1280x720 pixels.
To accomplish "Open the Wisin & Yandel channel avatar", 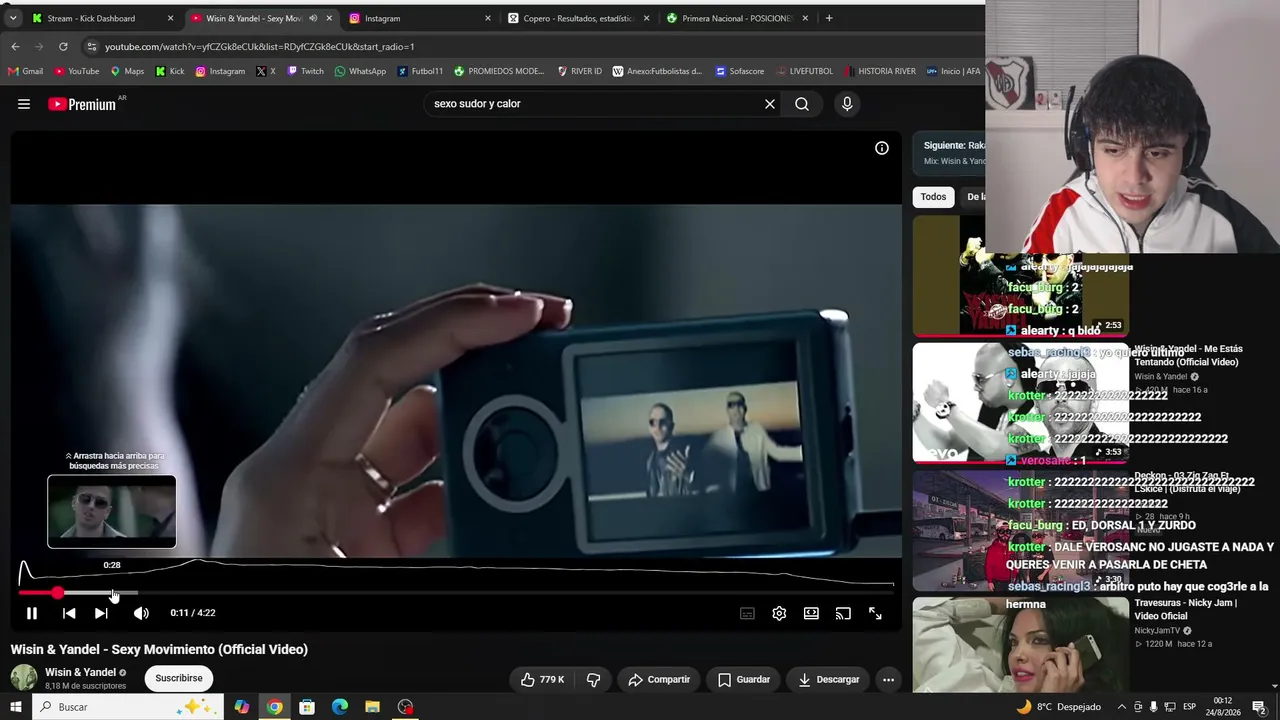I will click(x=24, y=678).
